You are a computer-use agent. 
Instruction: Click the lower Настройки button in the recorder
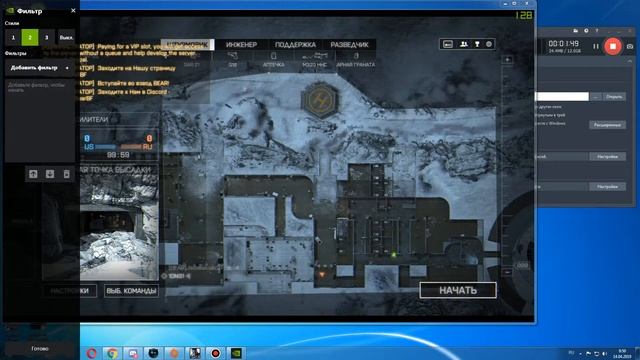pos(607,187)
